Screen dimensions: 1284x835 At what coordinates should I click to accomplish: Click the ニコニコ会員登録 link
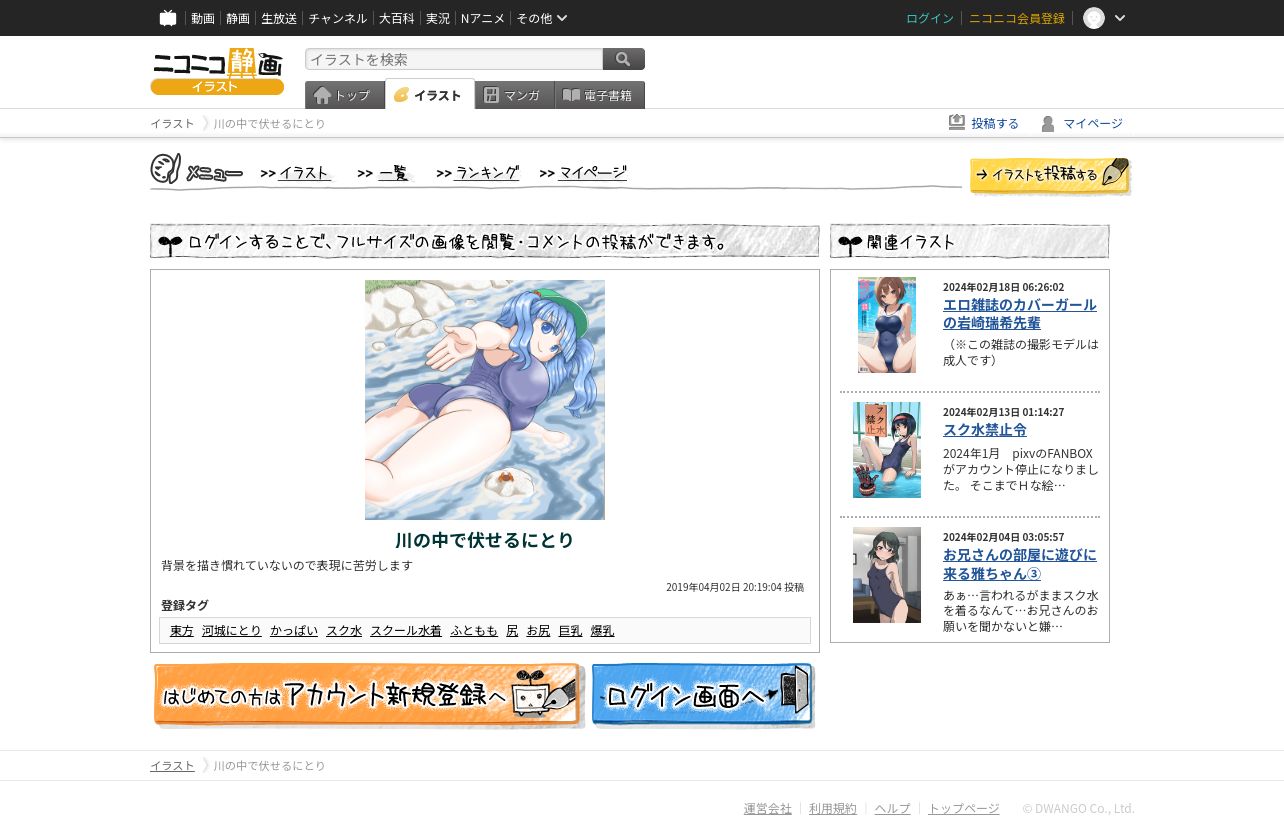1017,18
